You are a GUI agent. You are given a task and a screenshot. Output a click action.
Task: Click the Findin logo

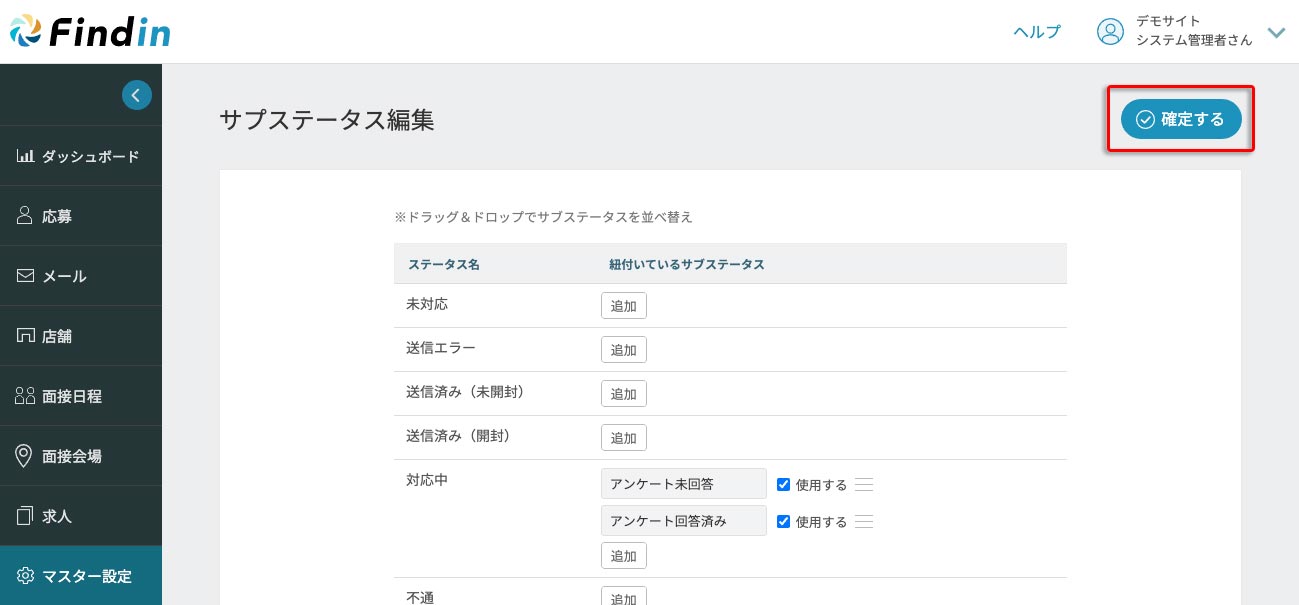[x=90, y=32]
